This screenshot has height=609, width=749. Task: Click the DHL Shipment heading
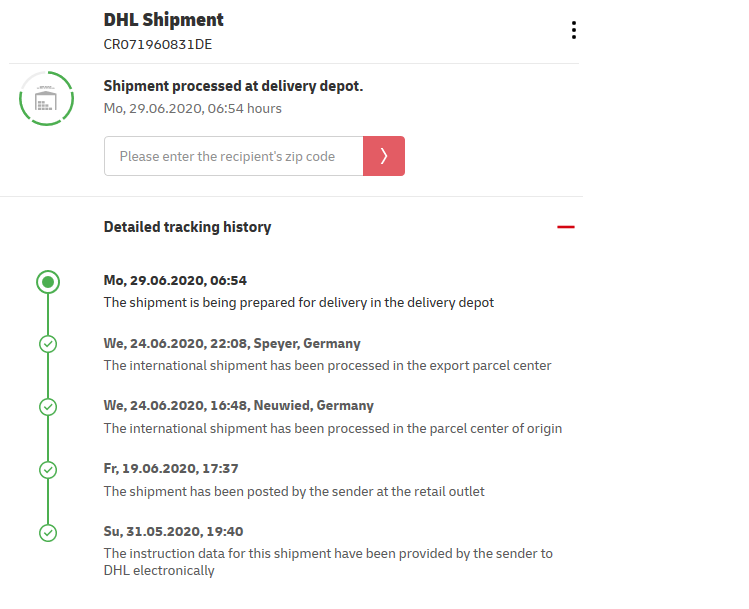coord(163,20)
